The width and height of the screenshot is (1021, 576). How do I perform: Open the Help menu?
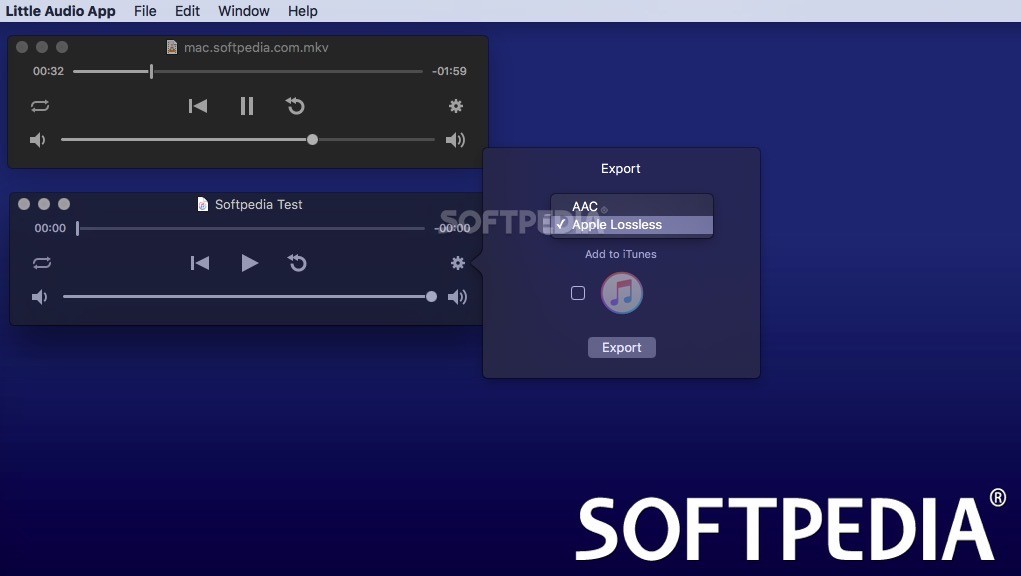coord(303,11)
